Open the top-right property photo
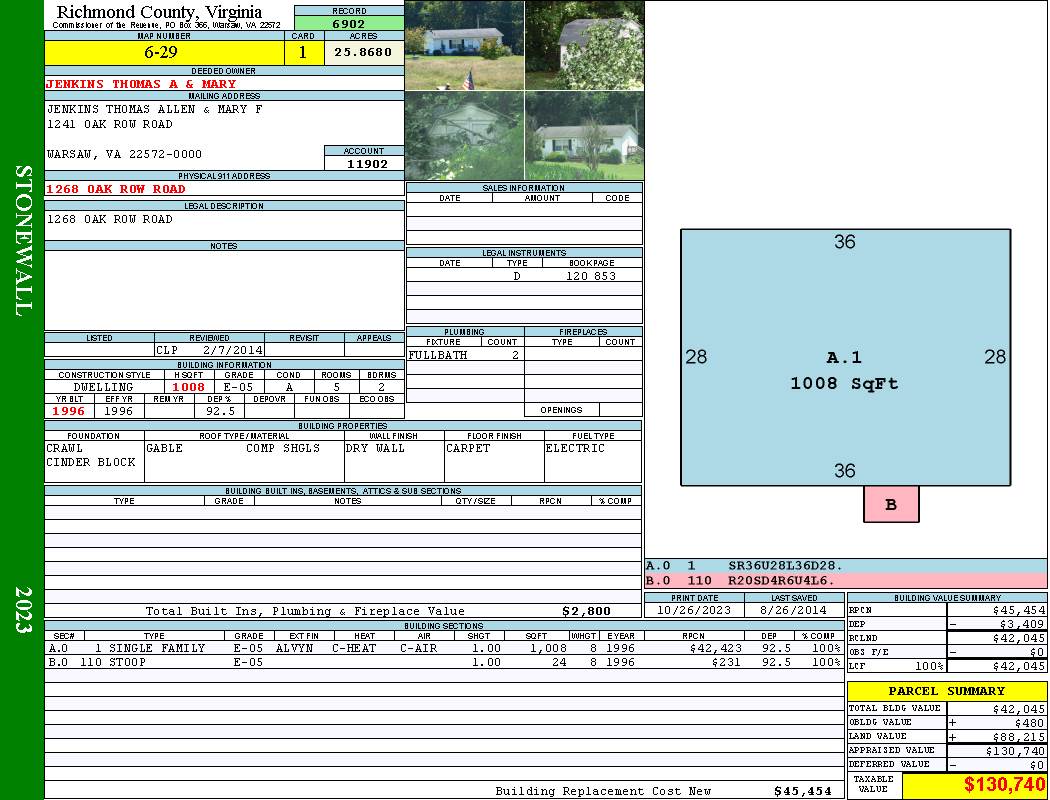This screenshot has width=1050, height=800. [584, 46]
